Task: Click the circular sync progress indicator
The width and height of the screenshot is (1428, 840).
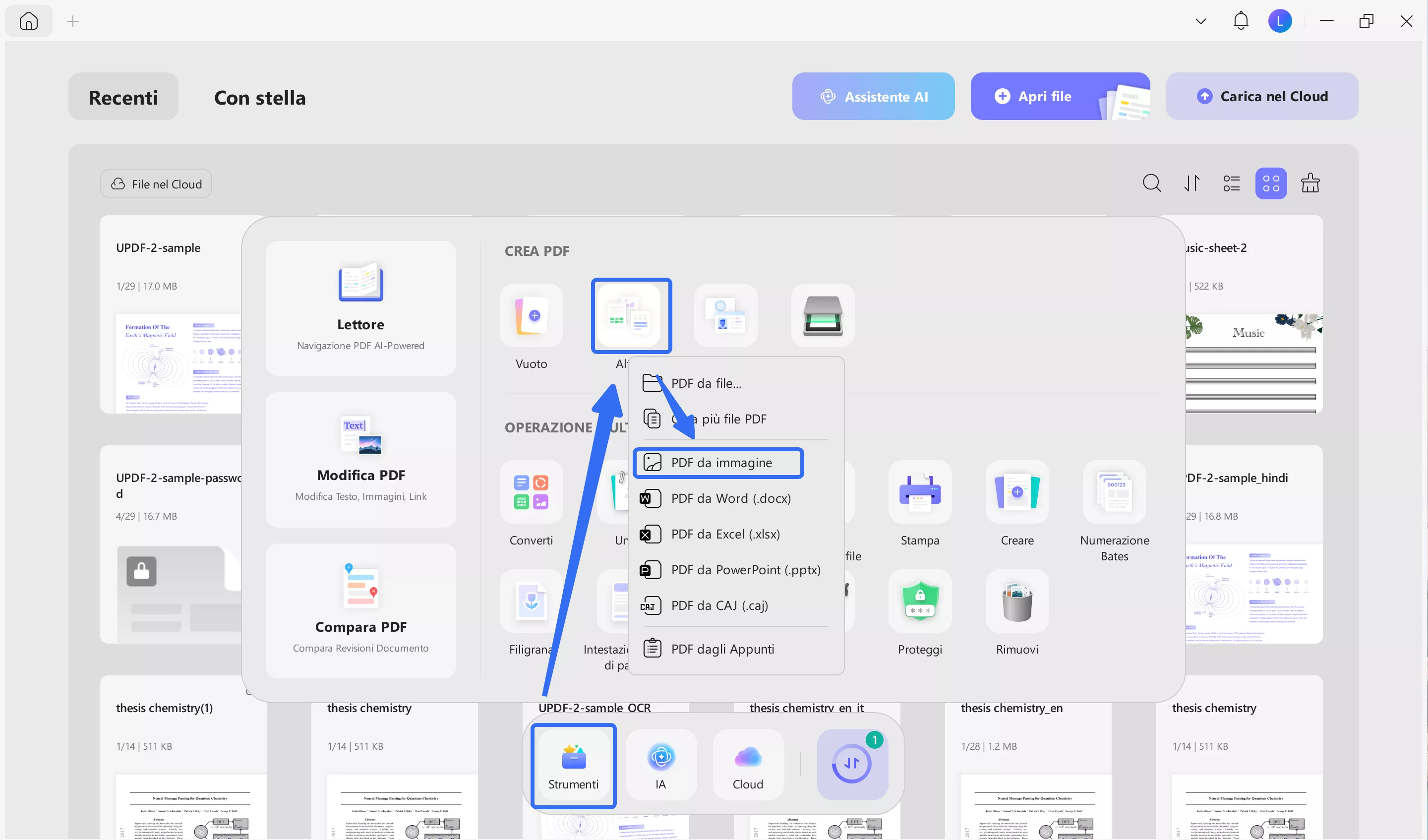Action: [852, 763]
